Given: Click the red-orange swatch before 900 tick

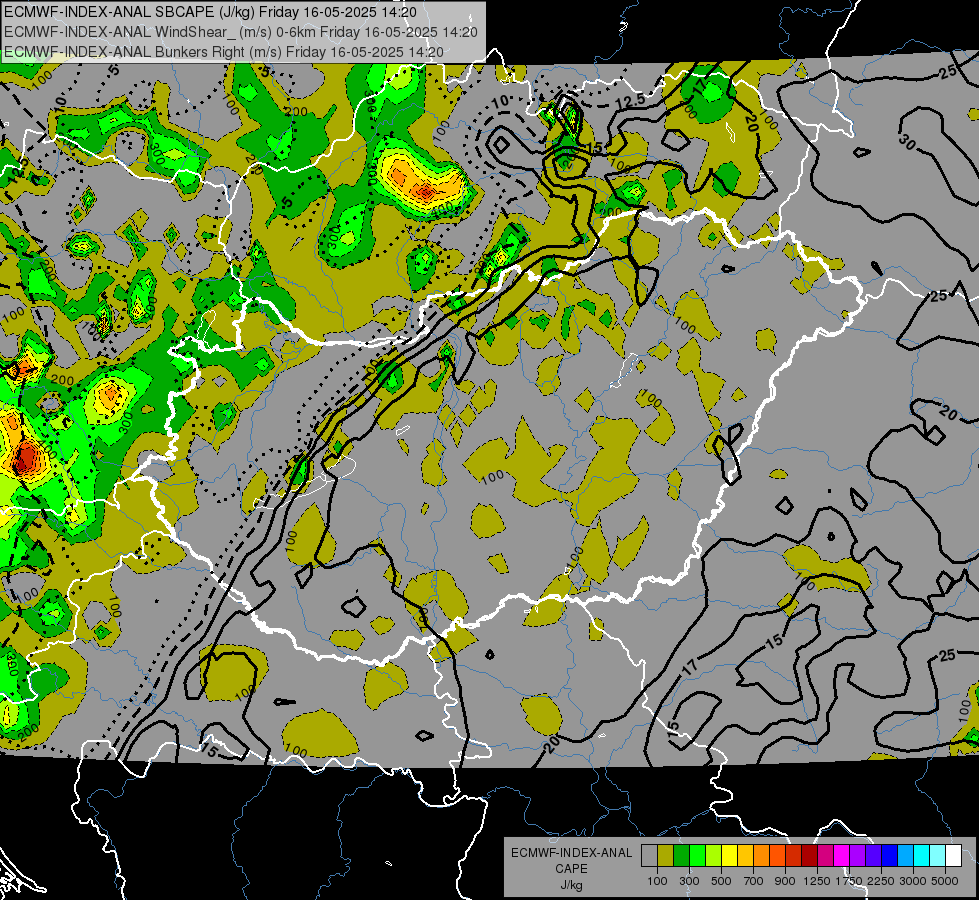Looking at the screenshot, I should point(777,855).
